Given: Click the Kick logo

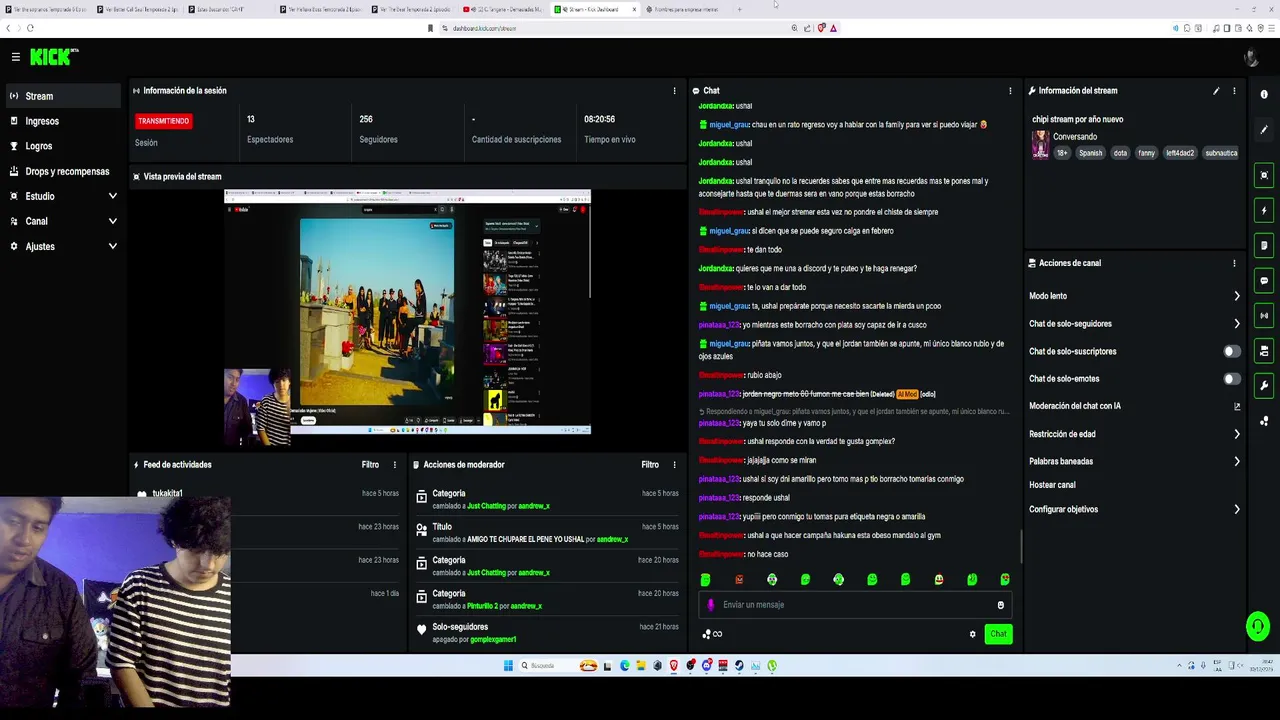Looking at the screenshot, I should [53, 57].
